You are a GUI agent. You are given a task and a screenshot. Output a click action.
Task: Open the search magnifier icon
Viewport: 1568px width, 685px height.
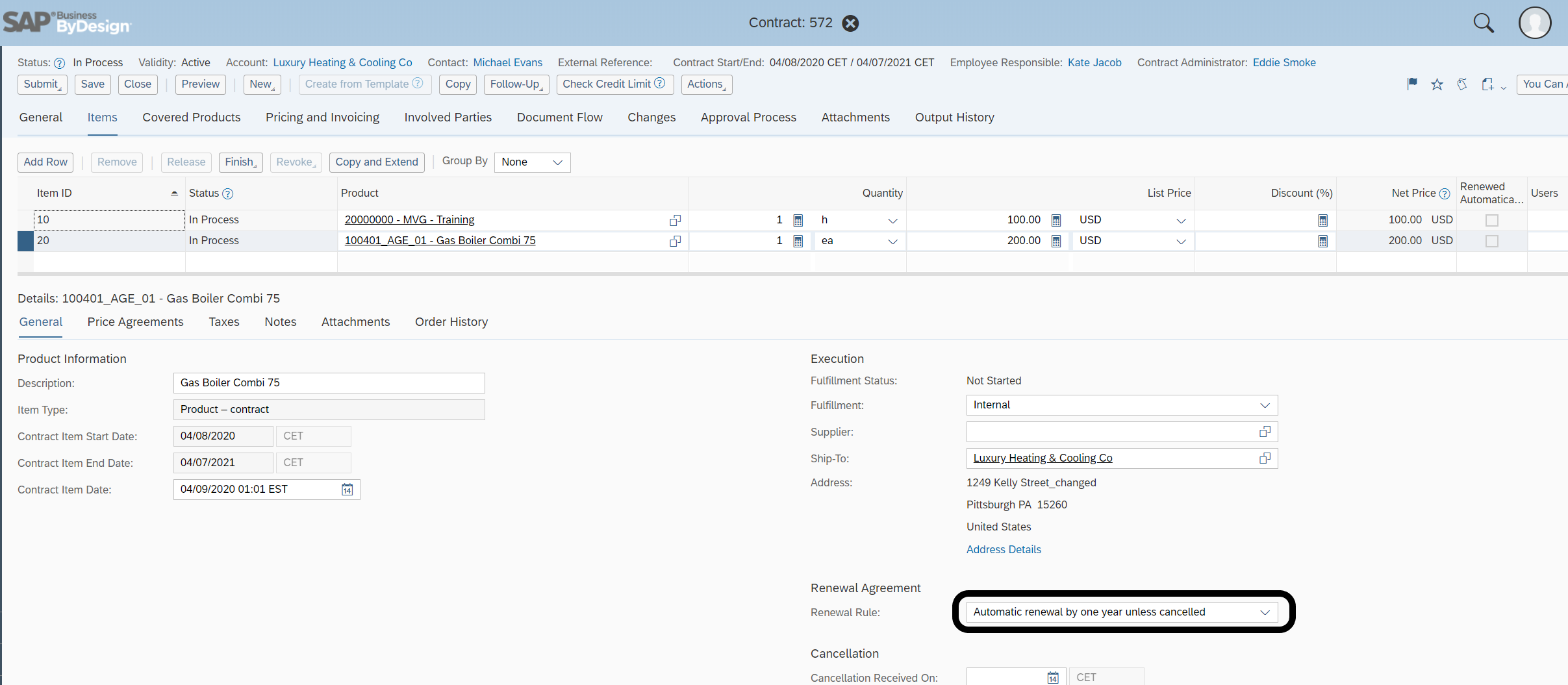[1484, 23]
